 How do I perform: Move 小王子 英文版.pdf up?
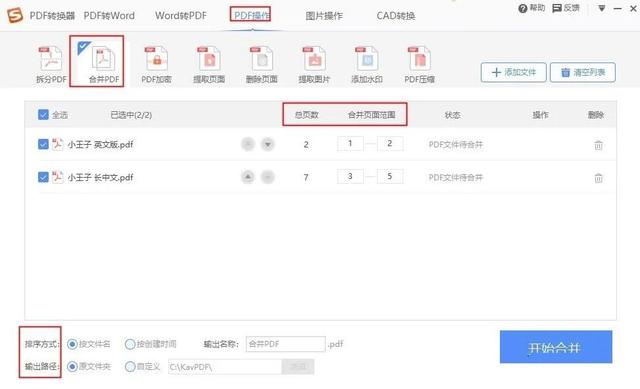tap(248, 144)
